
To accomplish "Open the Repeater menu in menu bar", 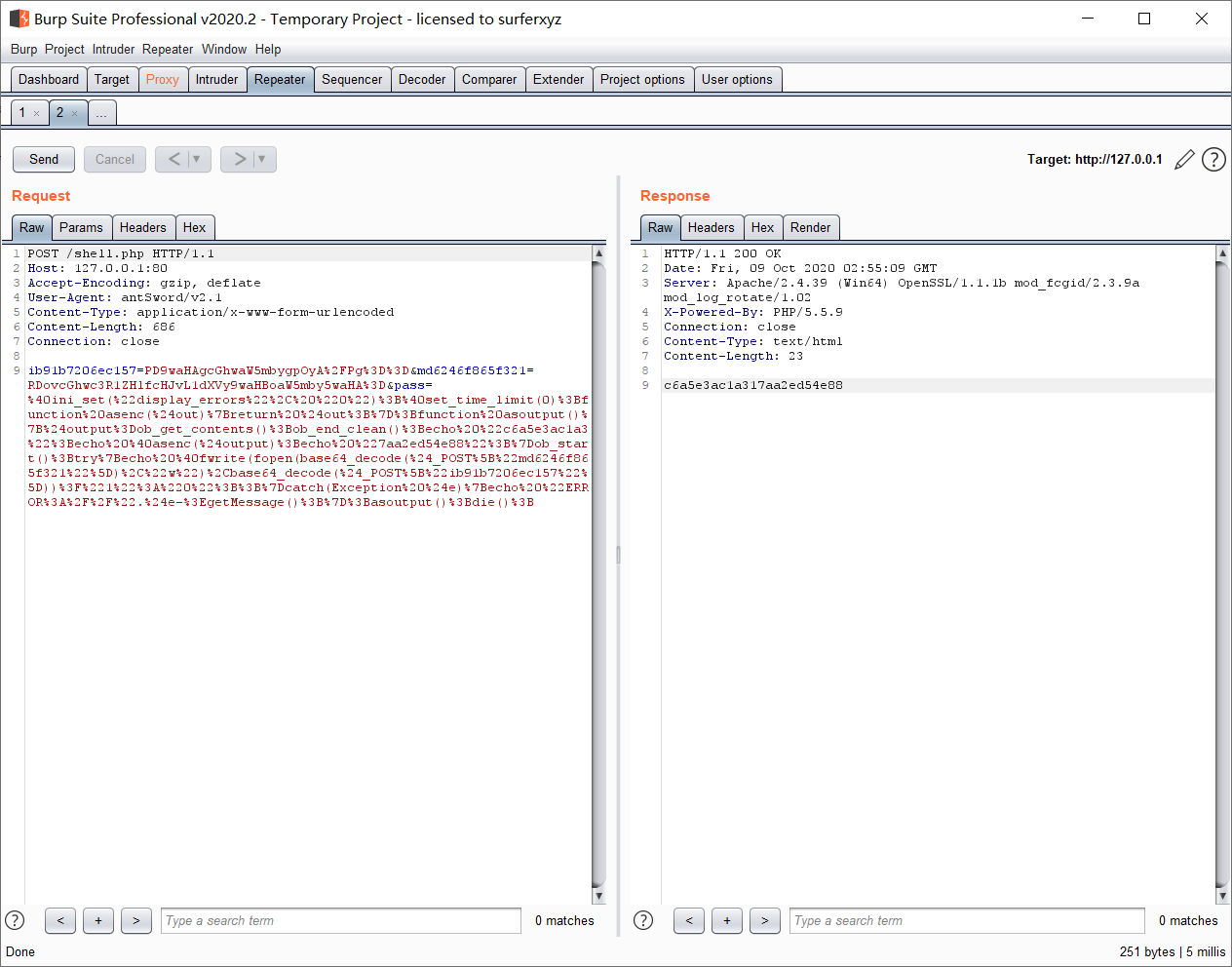I will 168,49.
